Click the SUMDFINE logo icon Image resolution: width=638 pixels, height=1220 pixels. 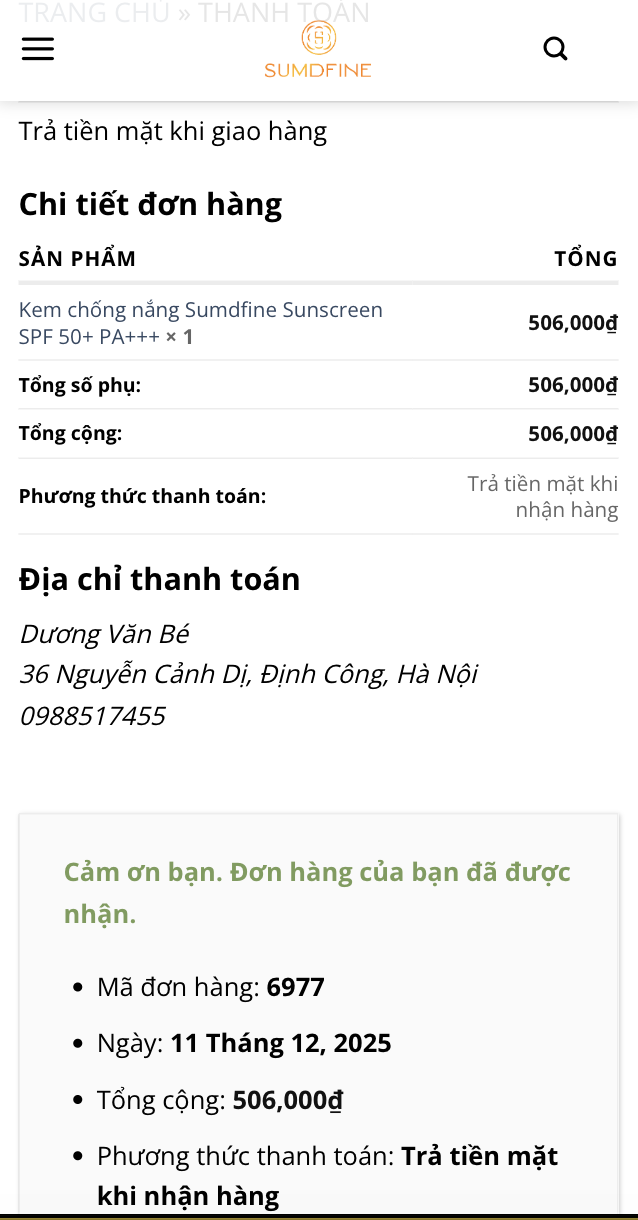(x=317, y=48)
